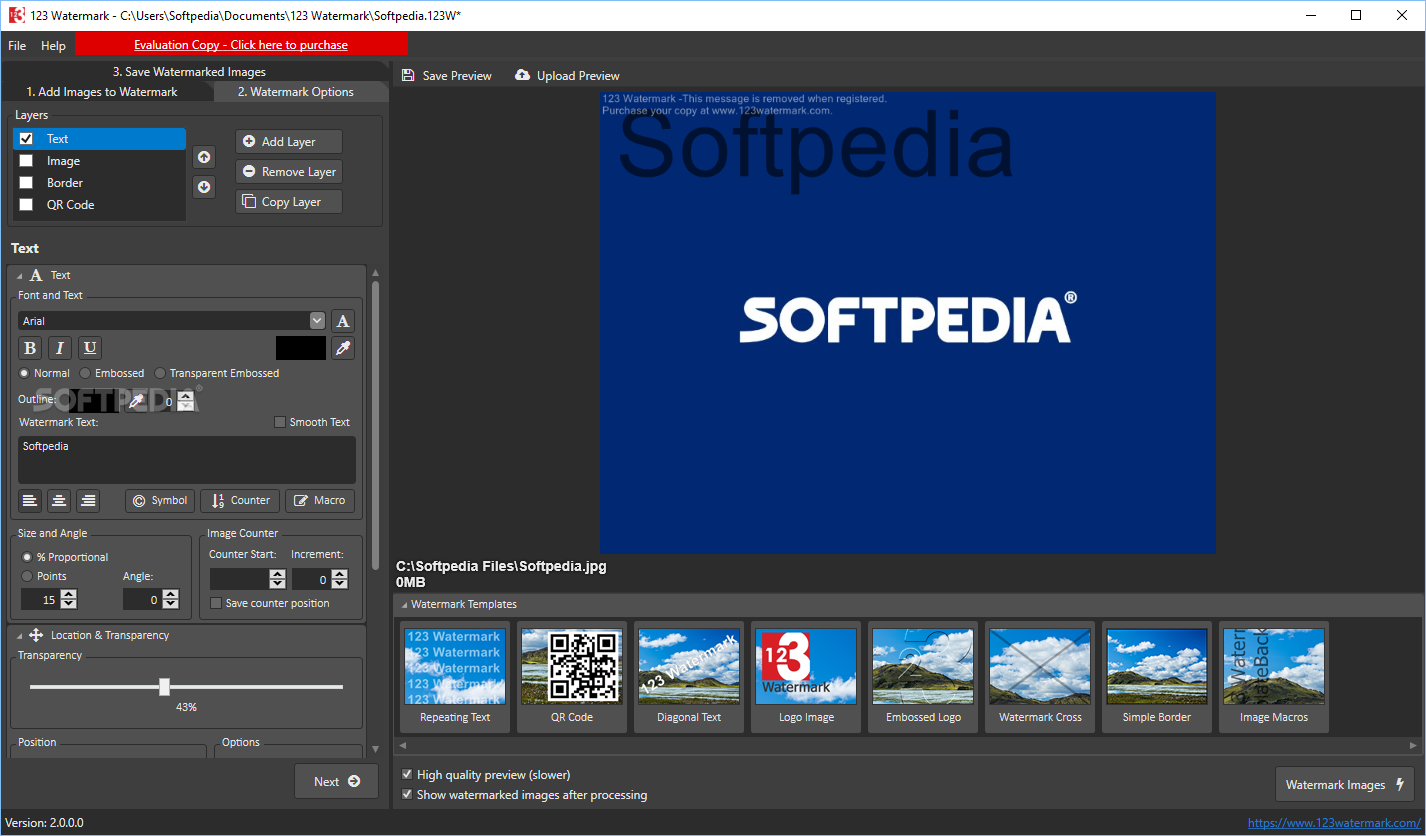Move the layer down with the down arrow
The height and width of the screenshot is (836, 1426).
(x=204, y=187)
